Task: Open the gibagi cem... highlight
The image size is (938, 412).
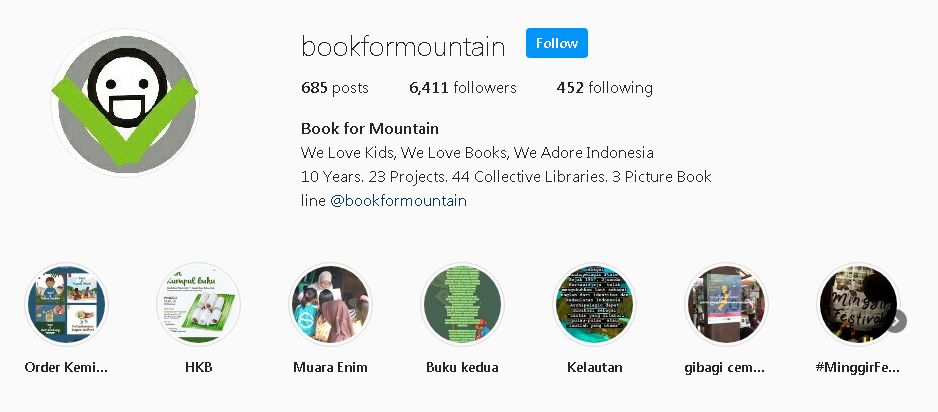Action: pyautogui.click(x=726, y=304)
